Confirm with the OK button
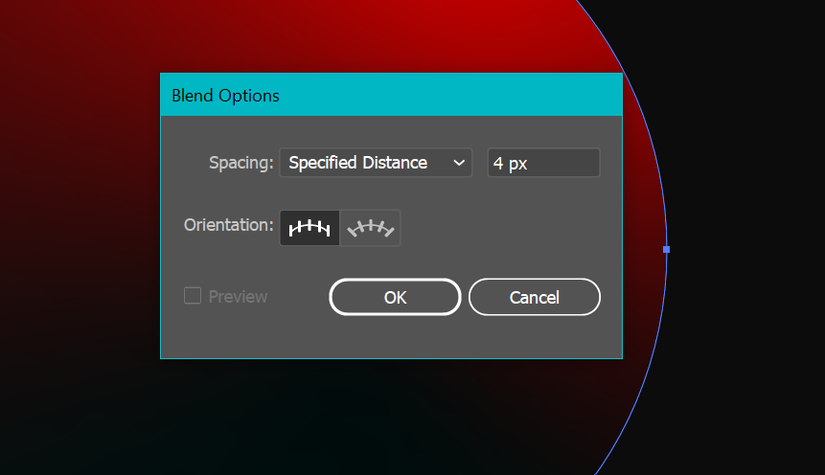This screenshot has width=825, height=475. coord(395,297)
